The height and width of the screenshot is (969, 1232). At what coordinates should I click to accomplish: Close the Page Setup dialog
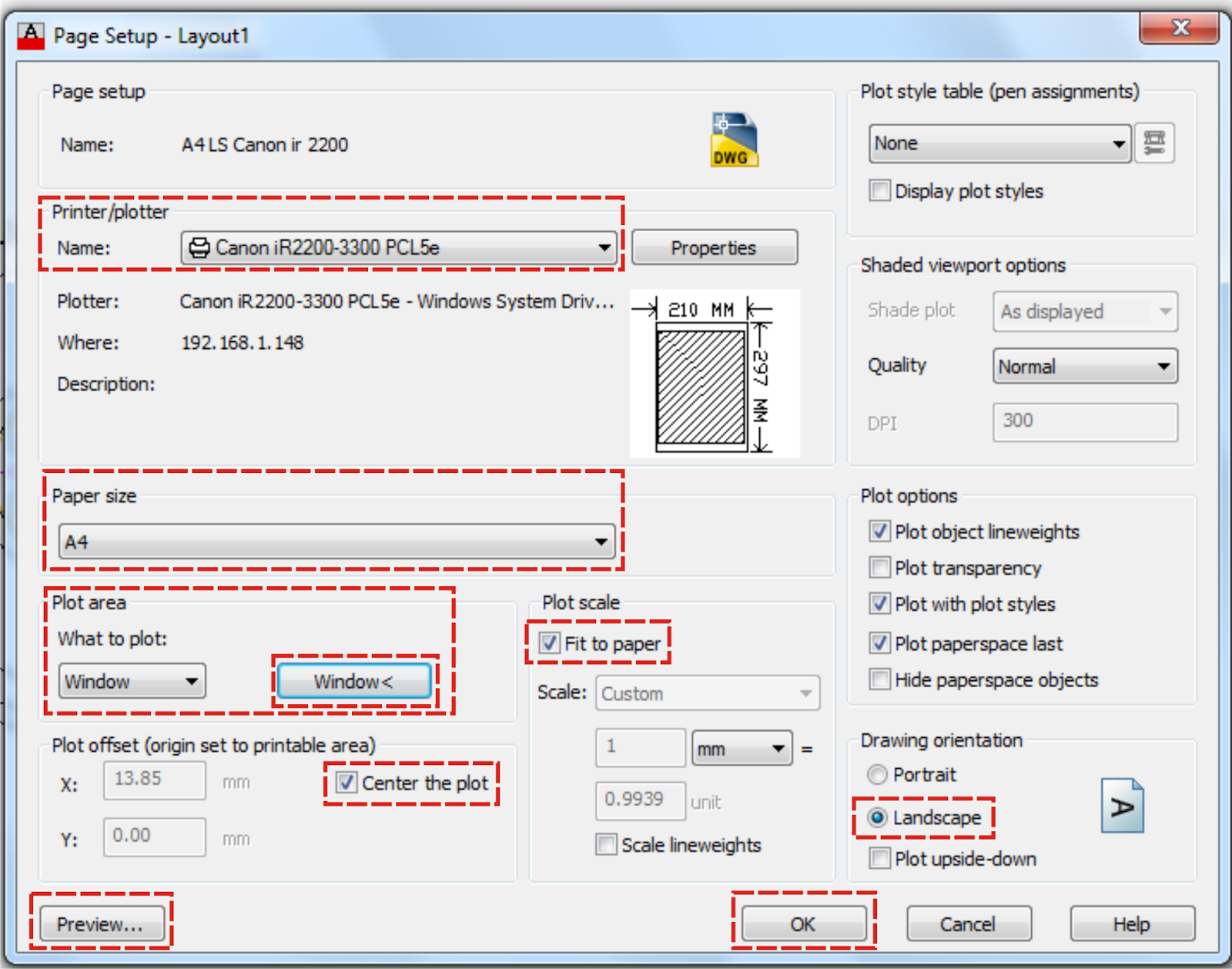click(x=1179, y=28)
